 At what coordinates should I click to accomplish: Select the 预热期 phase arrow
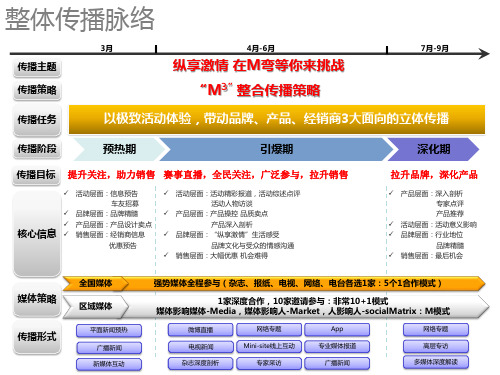119,149
